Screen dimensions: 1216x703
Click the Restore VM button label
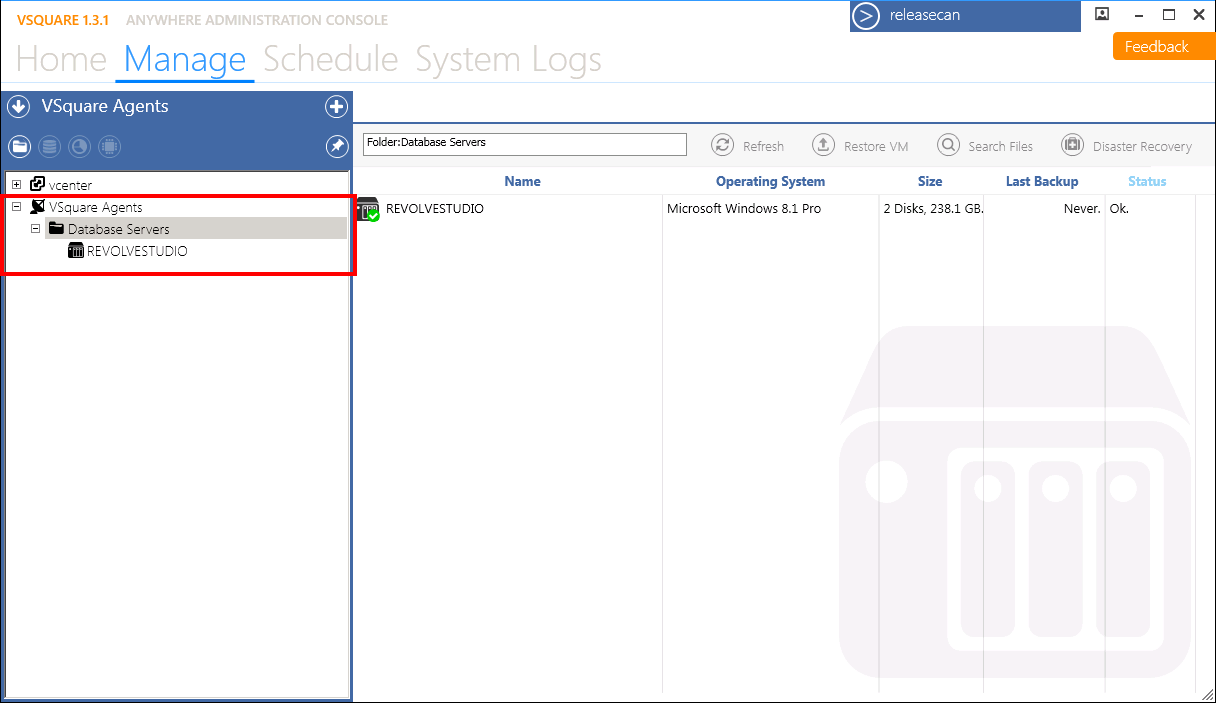876,146
